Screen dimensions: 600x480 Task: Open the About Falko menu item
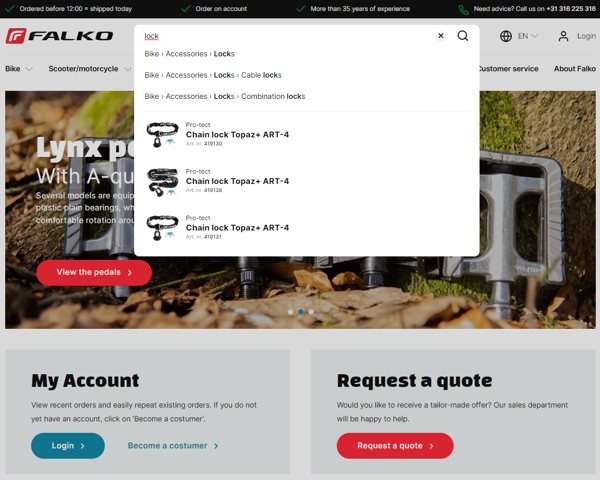pyautogui.click(x=574, y=69)
